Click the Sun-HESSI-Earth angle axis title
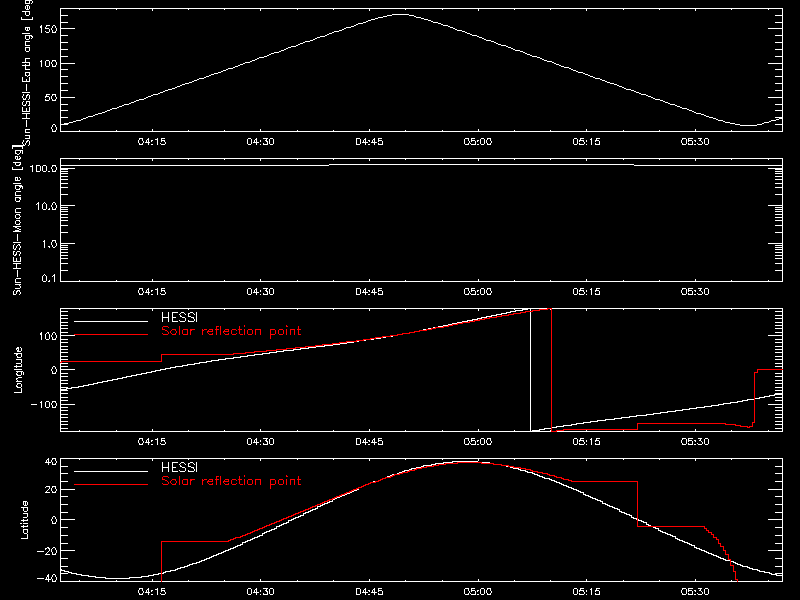The width and height of the screenshot is (800, 600). click(x=27, y=73)
